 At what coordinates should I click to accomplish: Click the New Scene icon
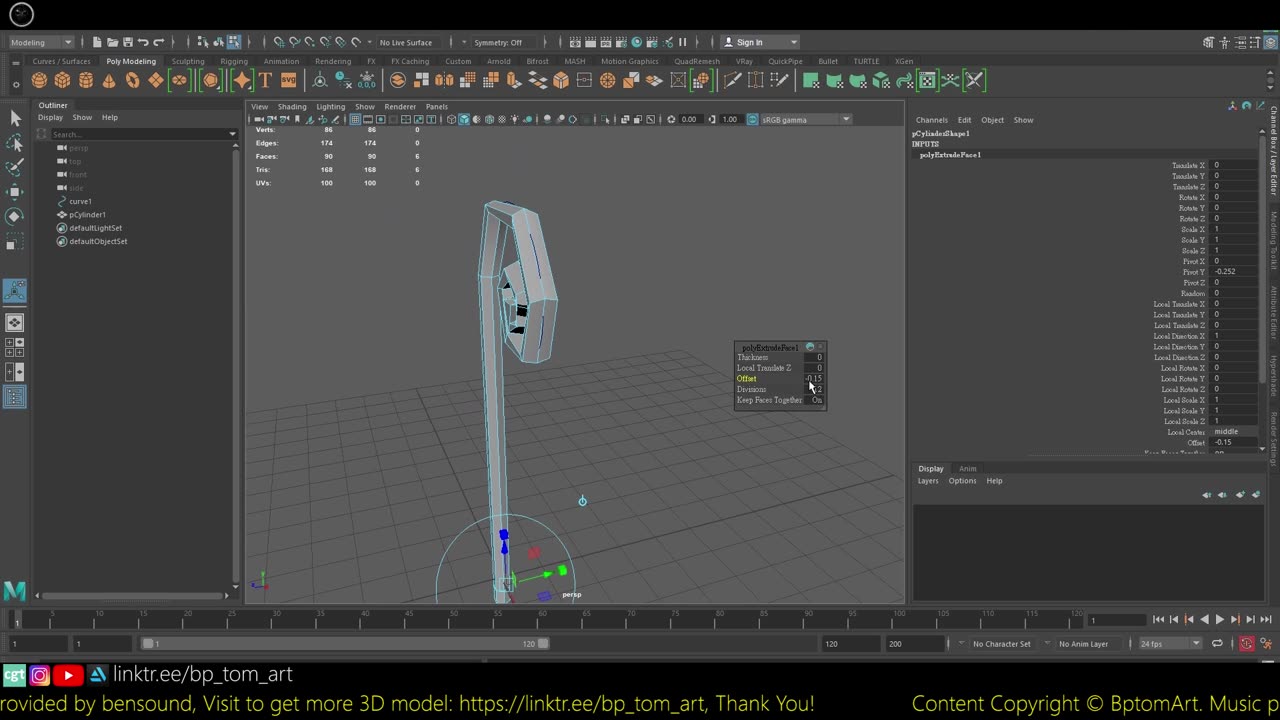click(97, 42)
